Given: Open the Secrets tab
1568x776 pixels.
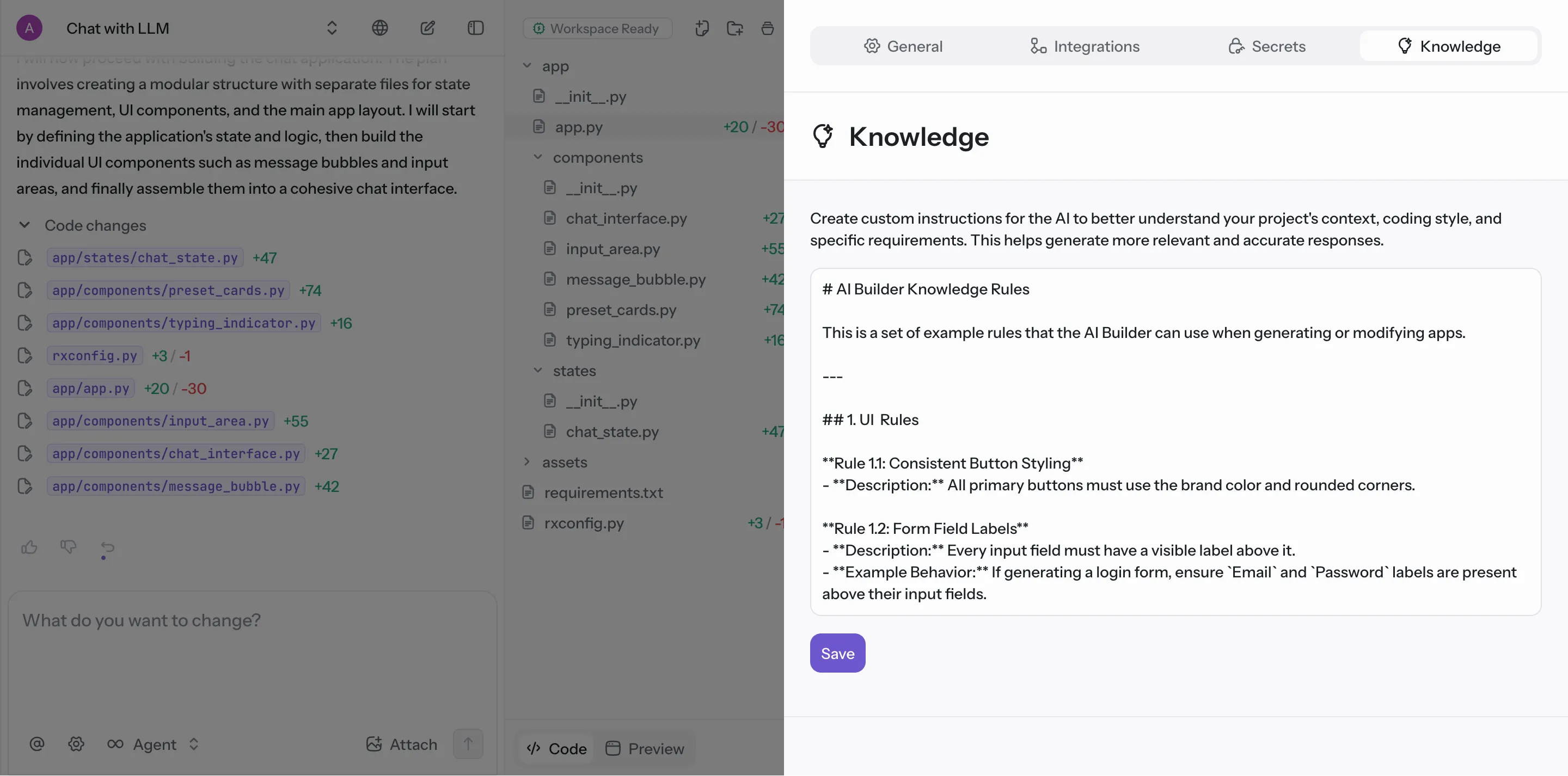Looking at the screenshot, I should (x=1267, y=46).
